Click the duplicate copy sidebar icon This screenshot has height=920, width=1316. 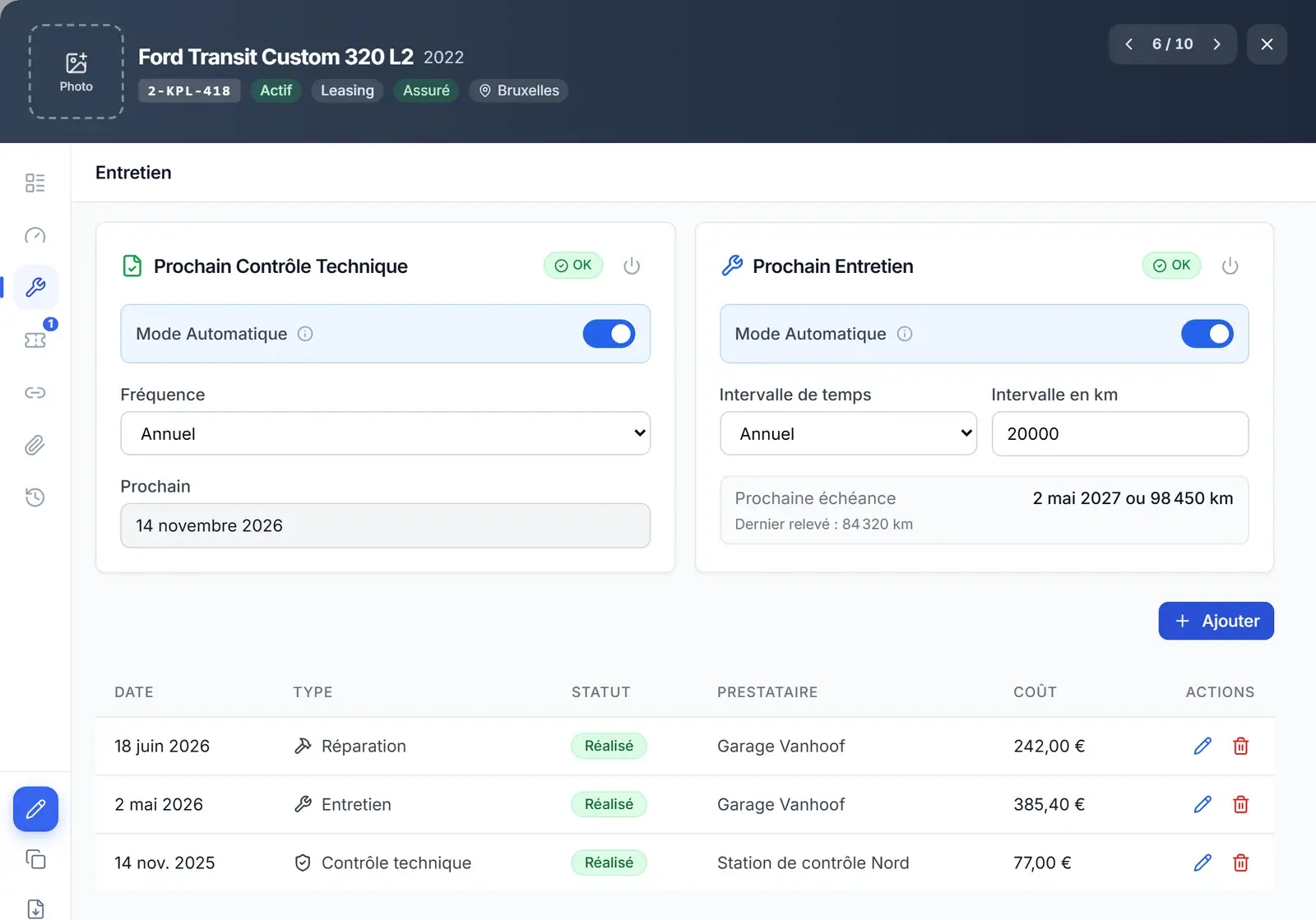[35, 859]
